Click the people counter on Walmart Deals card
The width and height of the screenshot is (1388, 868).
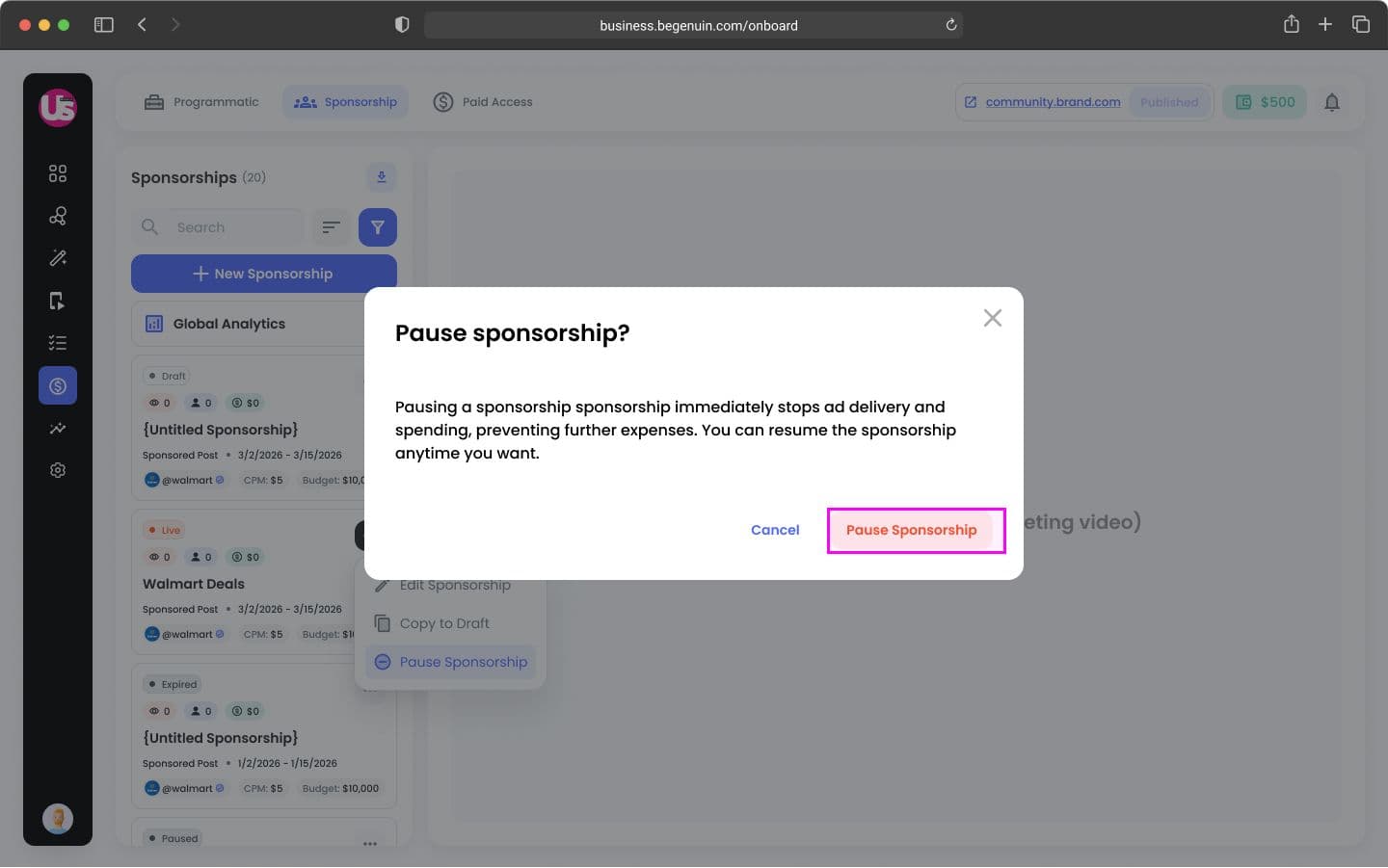click(201, 557)
